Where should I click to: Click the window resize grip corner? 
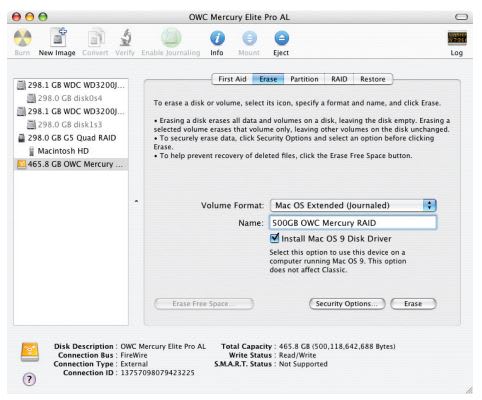468,389
